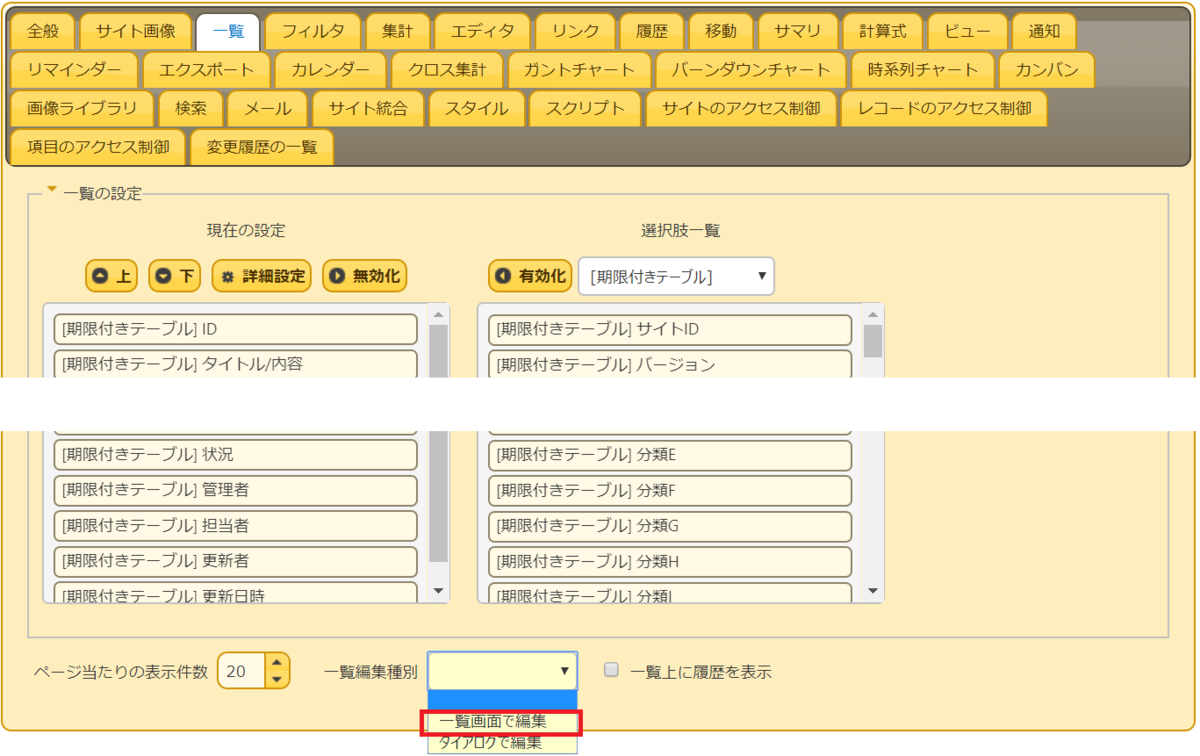Open the リマインダー tab

pos(74,70)
